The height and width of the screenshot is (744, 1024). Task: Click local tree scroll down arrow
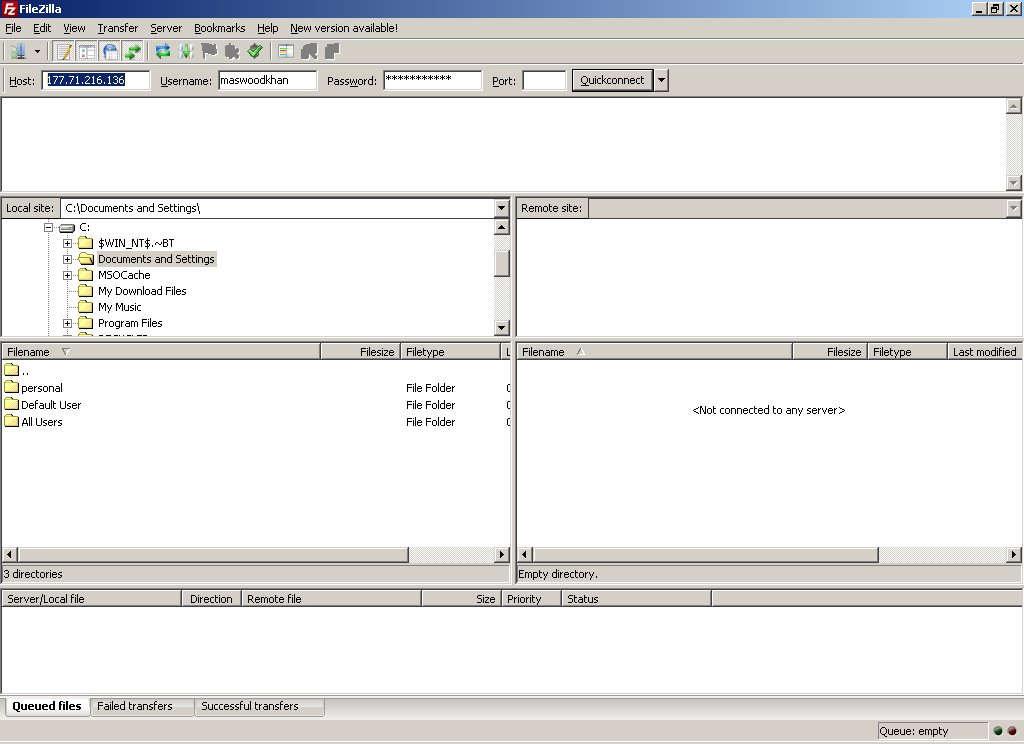click(x=501, y=328)
